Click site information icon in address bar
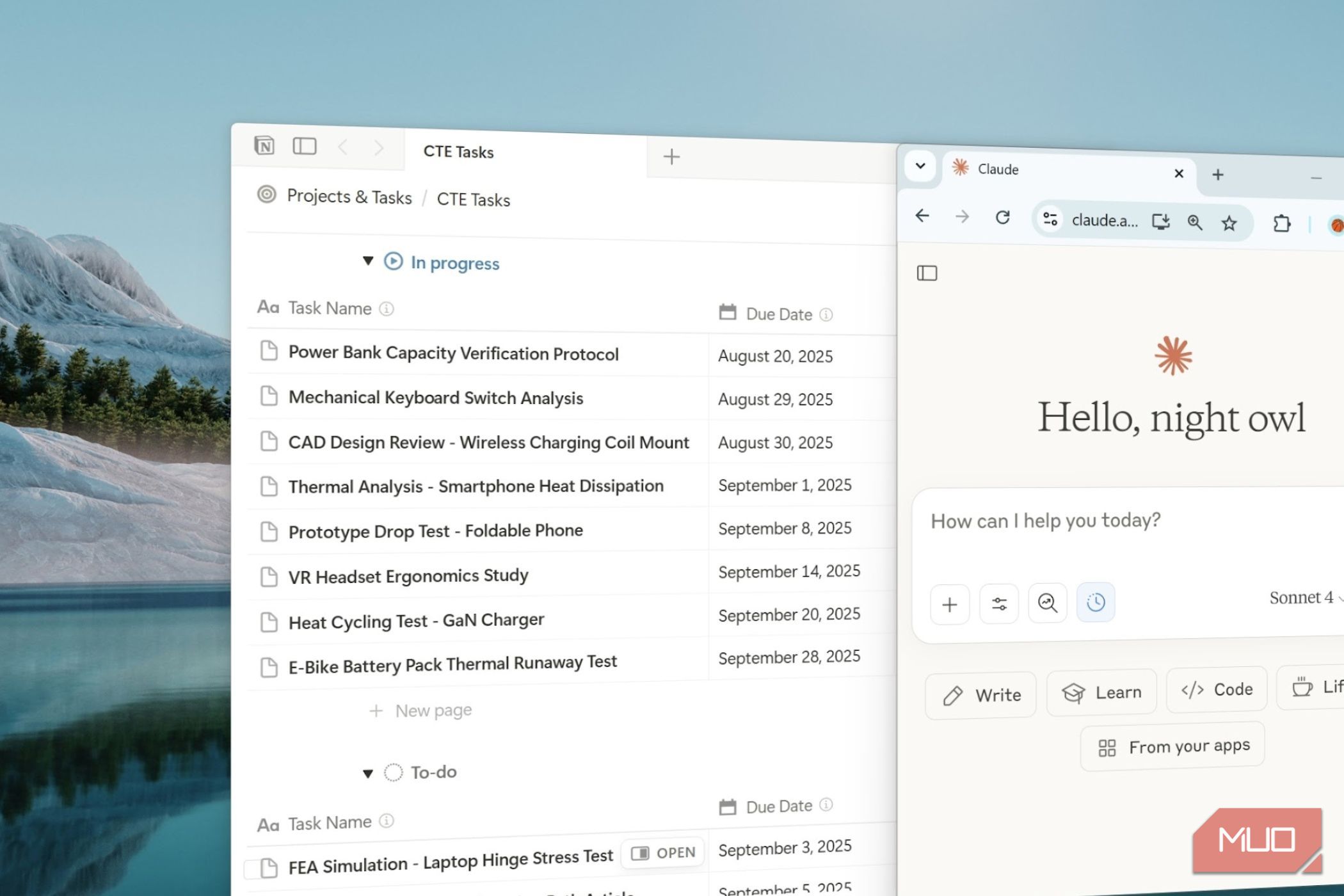 pos(1050,219)
